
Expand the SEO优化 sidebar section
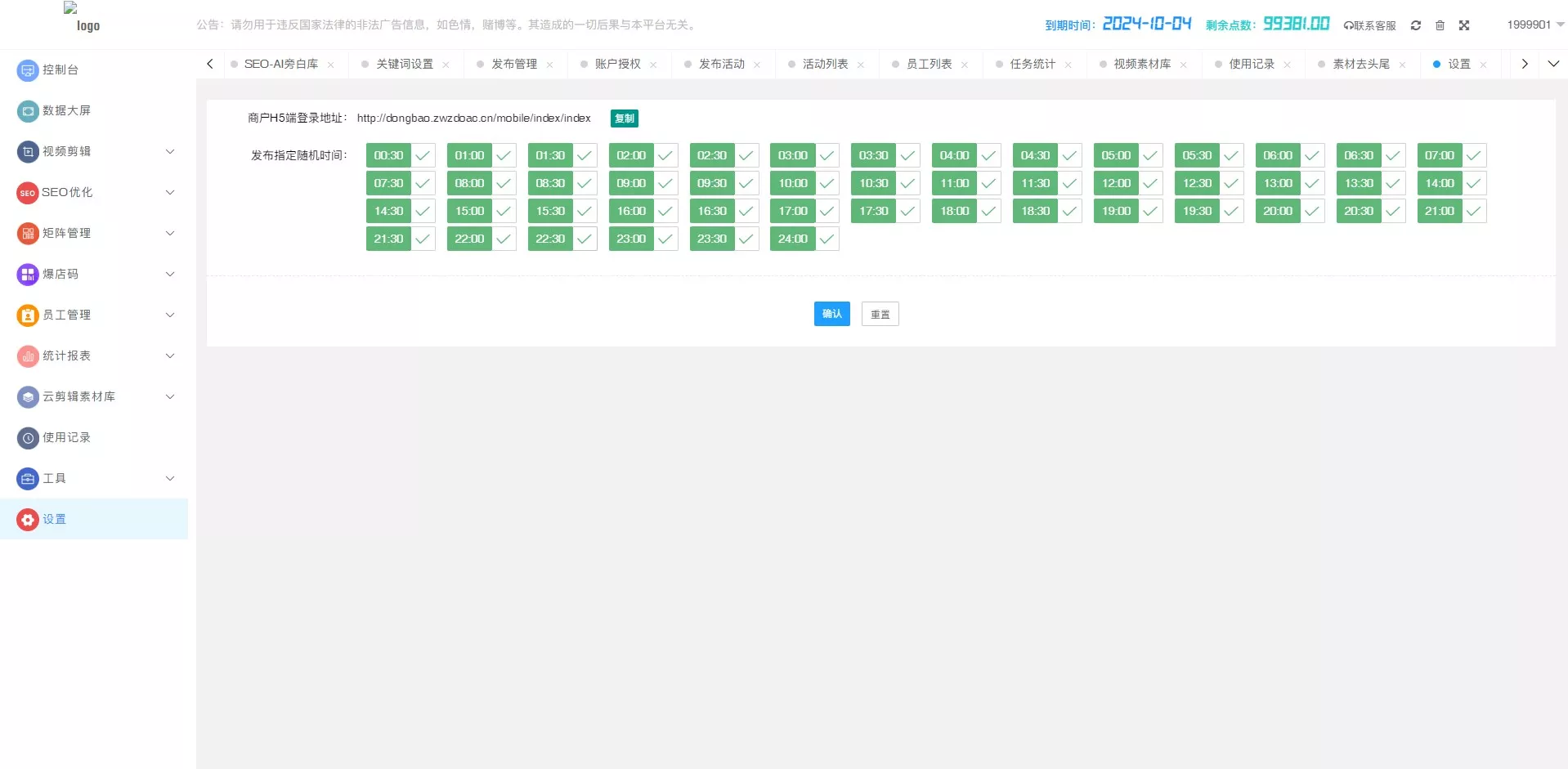tap(170, 192)
